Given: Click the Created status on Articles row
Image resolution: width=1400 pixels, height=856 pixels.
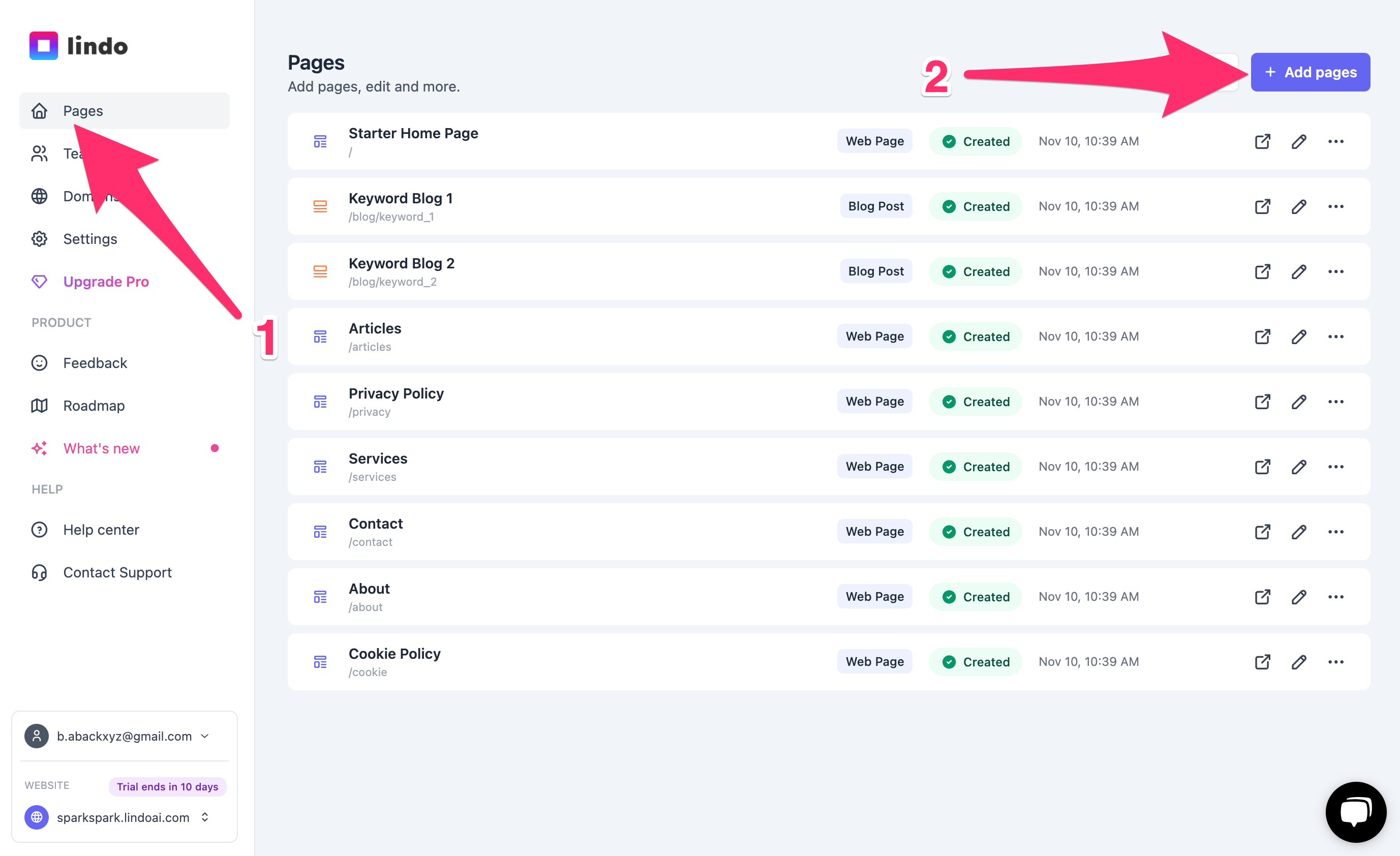Looking at the screenshot, I should pos(975,337).
